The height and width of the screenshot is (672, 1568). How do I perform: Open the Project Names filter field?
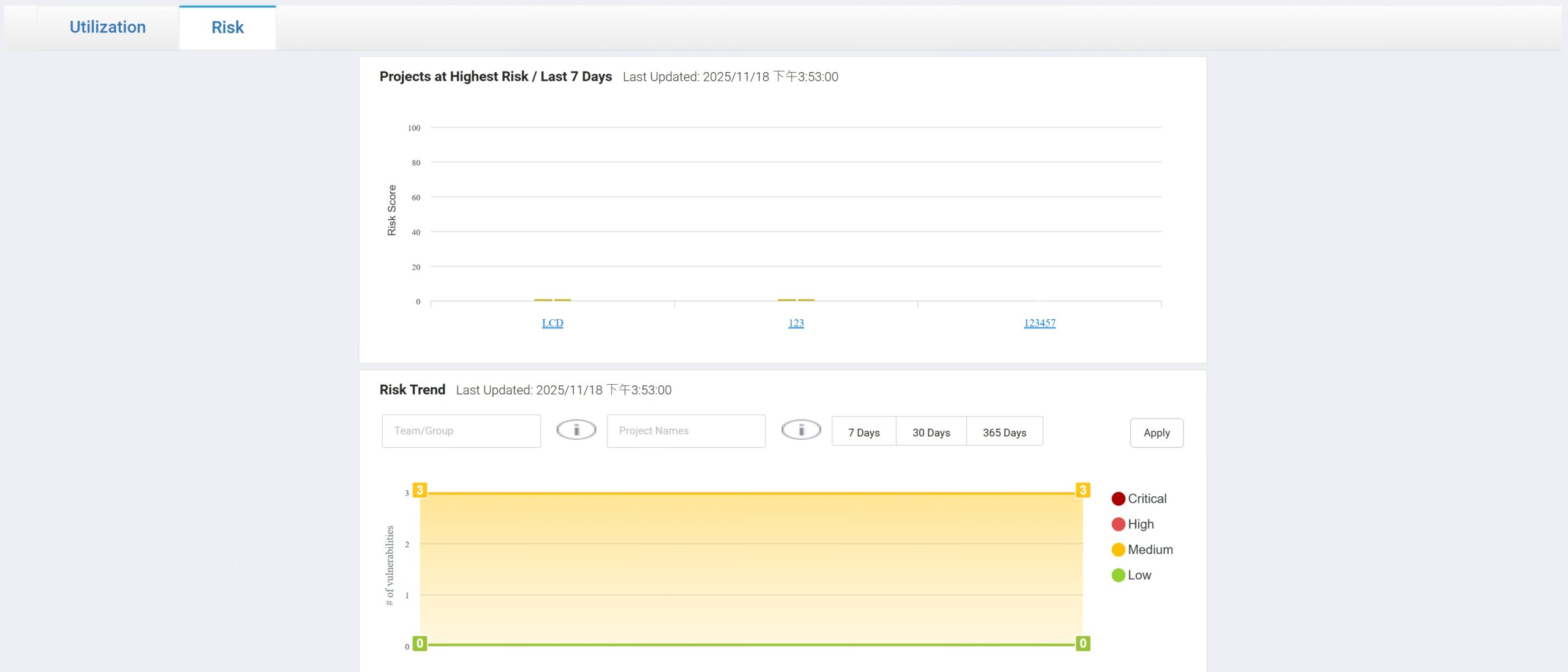[685, 431]
